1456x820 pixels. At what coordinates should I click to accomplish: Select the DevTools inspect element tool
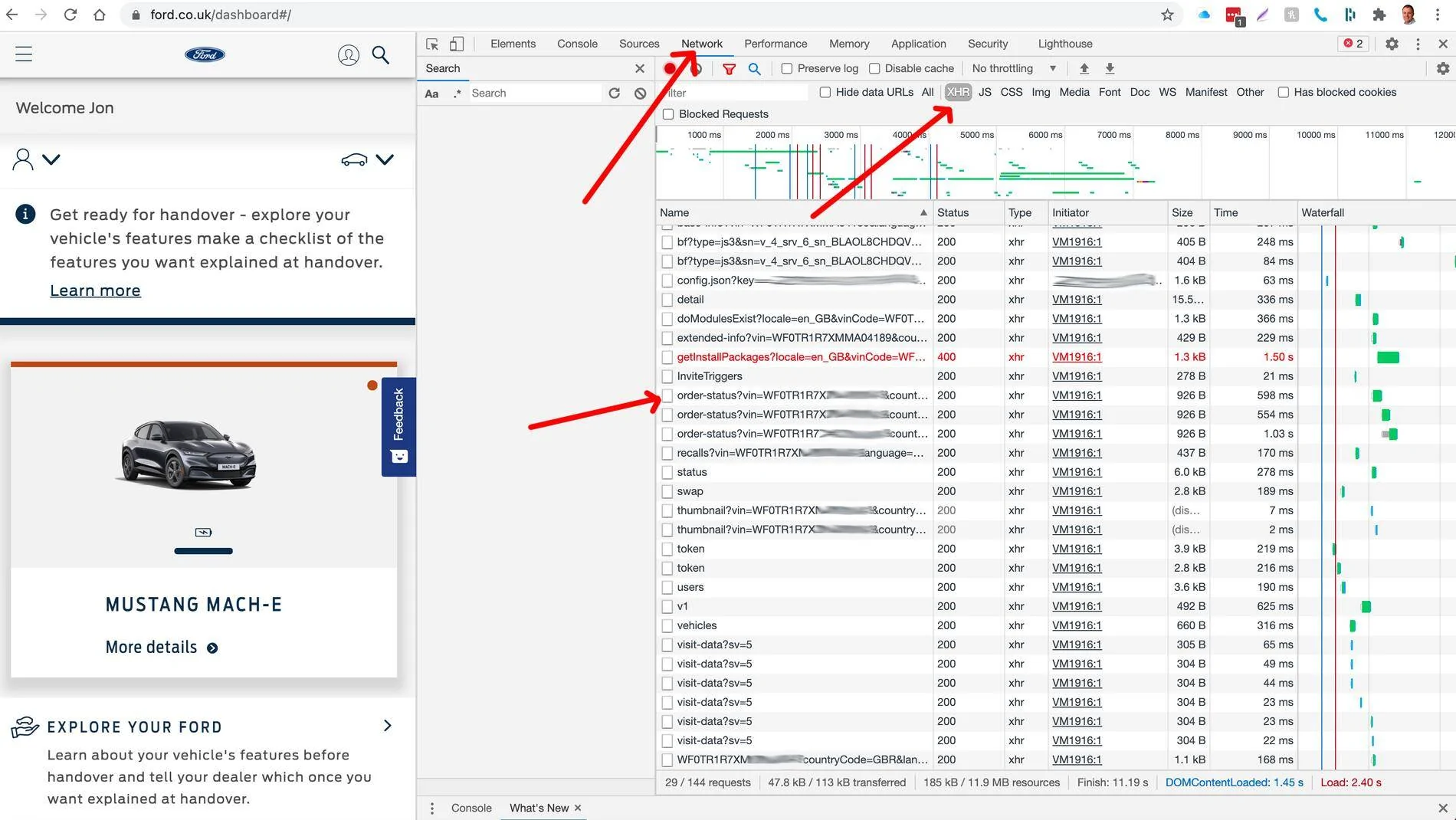pos(432,44)
